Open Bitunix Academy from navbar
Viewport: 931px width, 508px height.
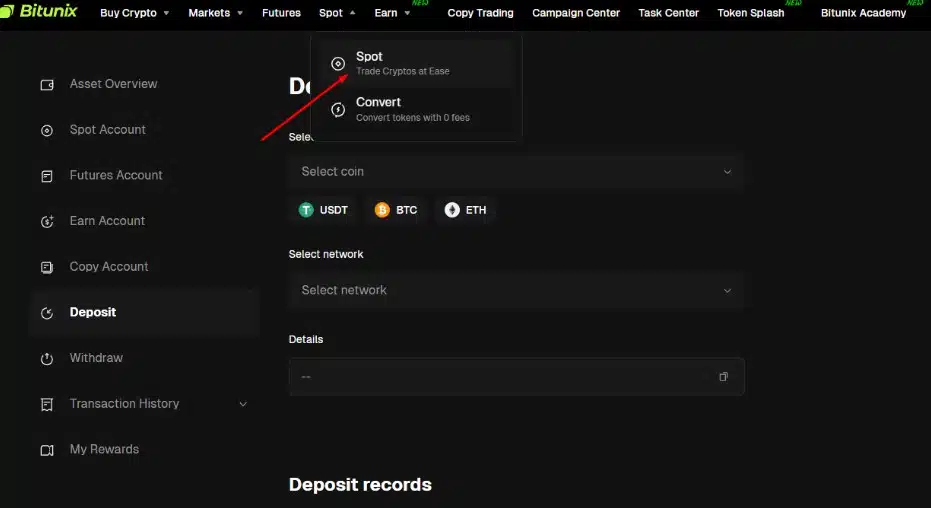863,12
